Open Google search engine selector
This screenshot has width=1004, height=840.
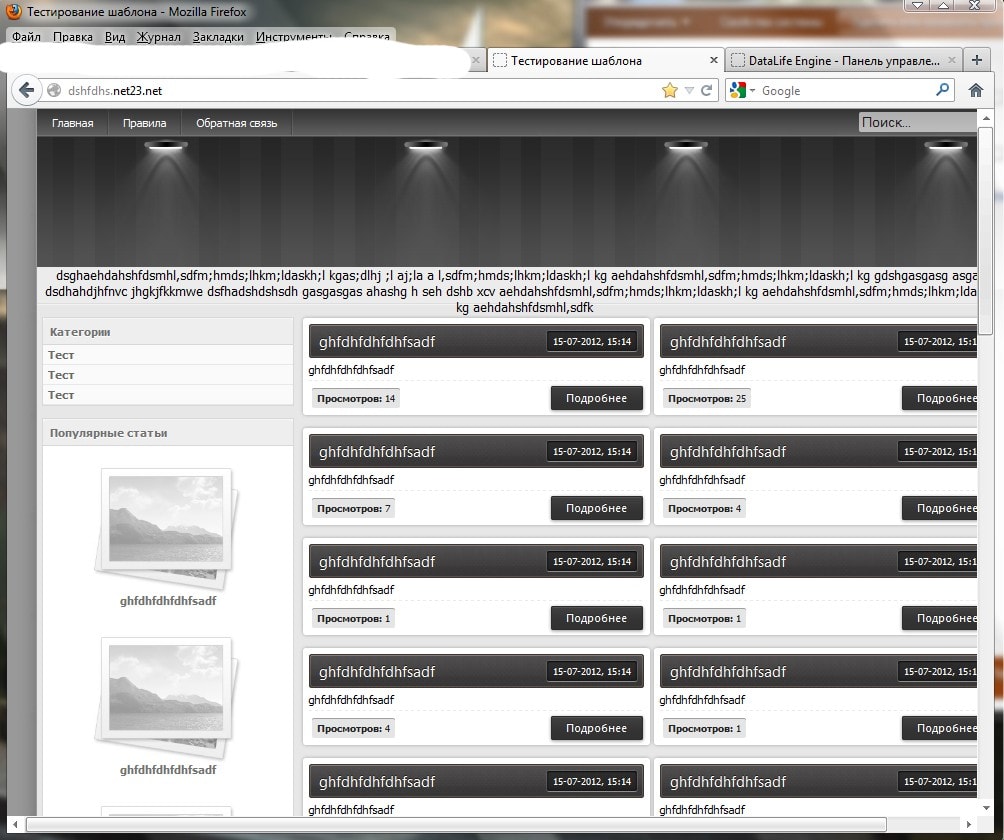pyautogui.click(x=742, y=90)
